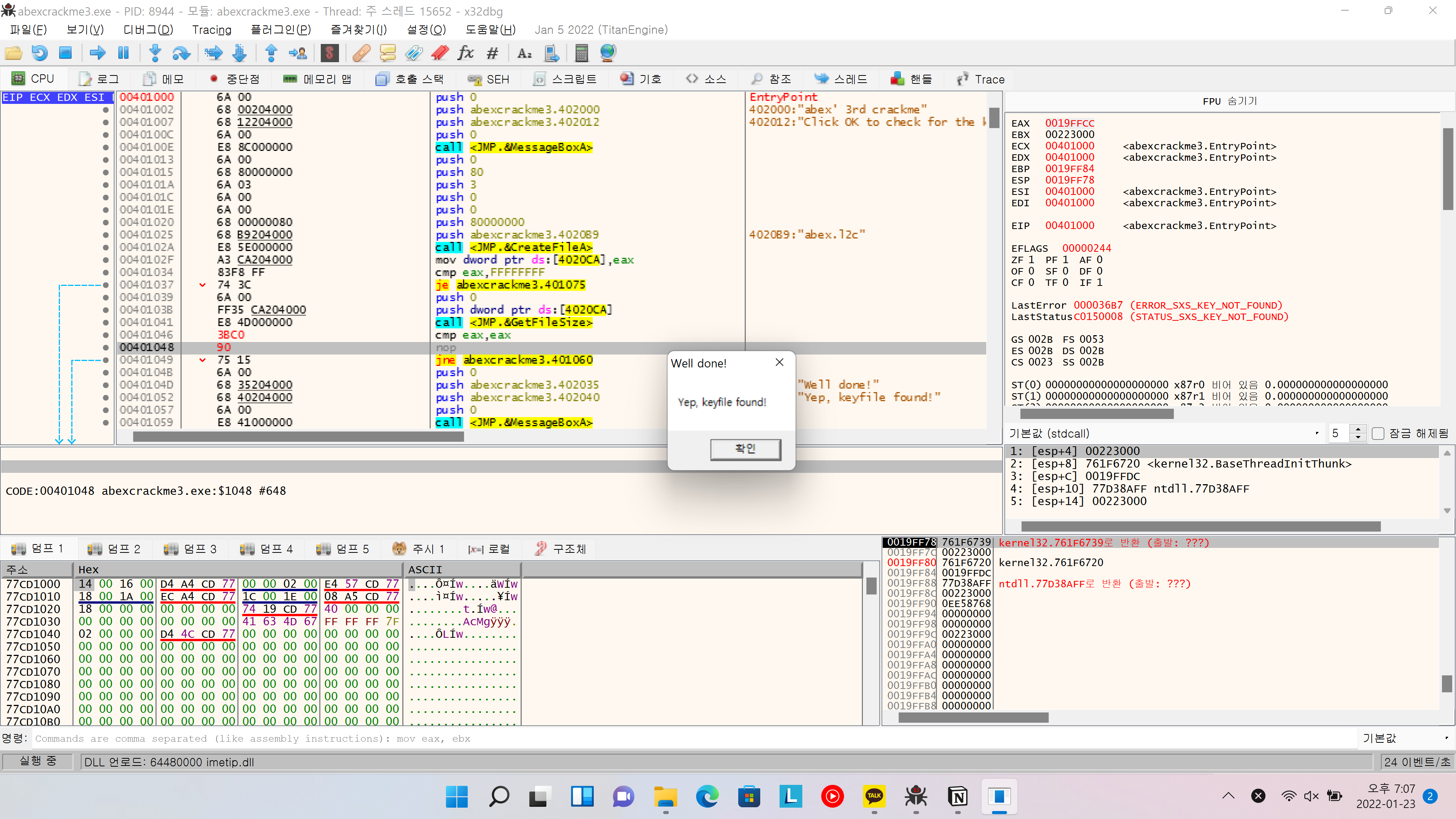Execute till return using the up-arrow icon
1456x819 pixels.
(271, 53)
